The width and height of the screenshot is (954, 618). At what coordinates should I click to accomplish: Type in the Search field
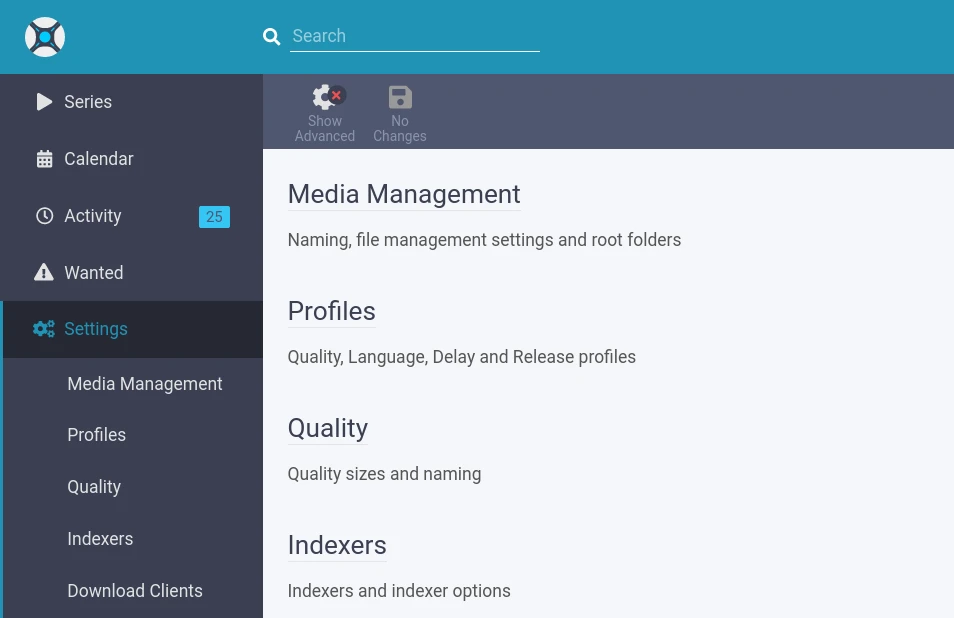414,37
